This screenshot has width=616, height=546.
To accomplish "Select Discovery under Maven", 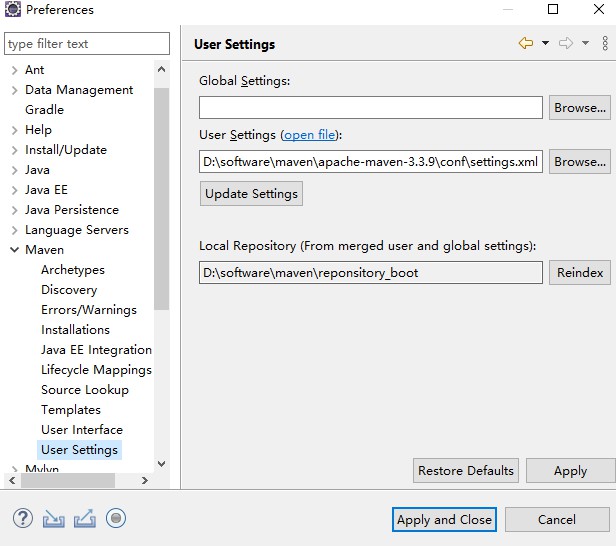I will point(69,290).
